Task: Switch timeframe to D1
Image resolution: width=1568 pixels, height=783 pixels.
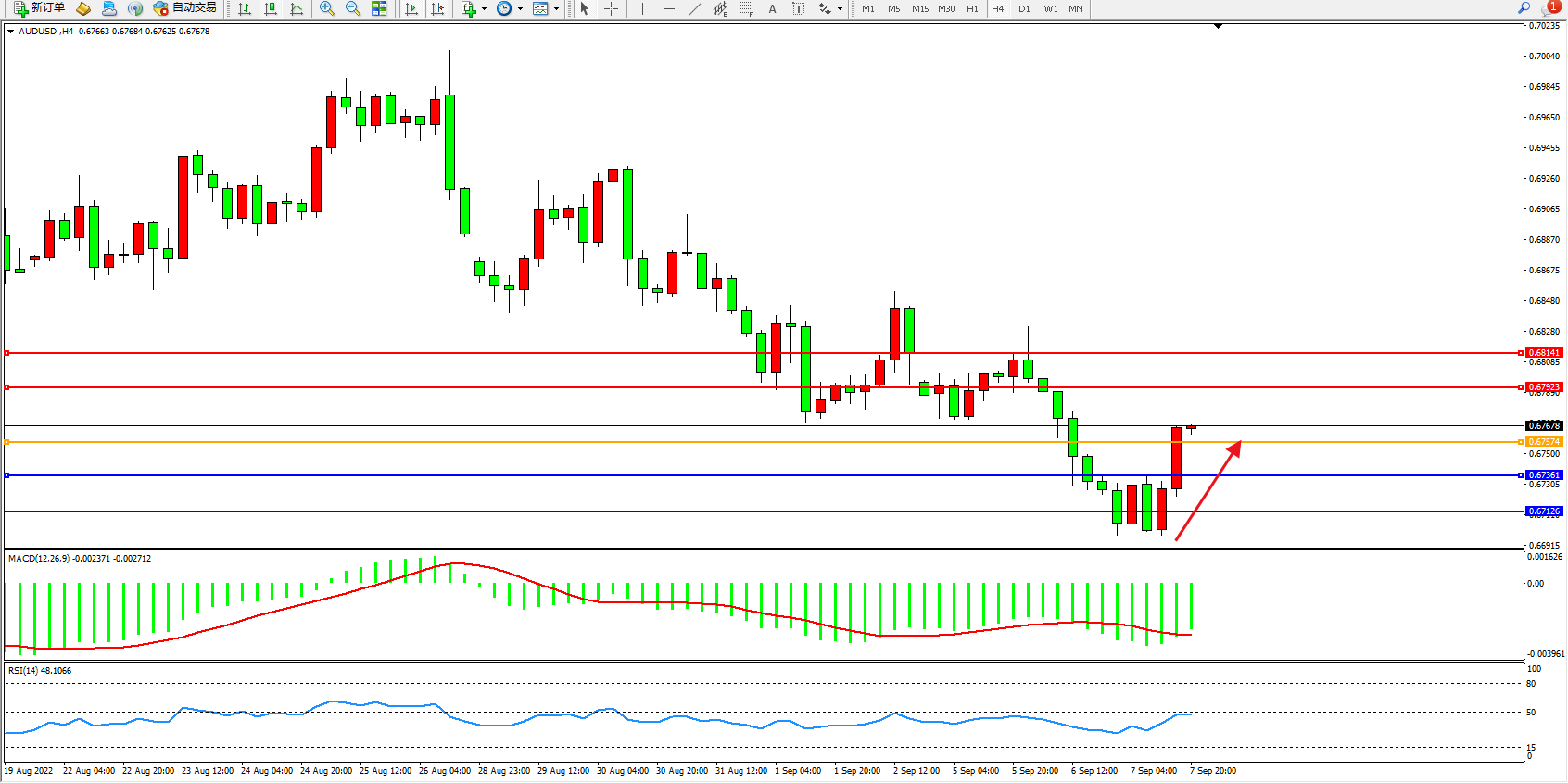Action: (1024, 8)
